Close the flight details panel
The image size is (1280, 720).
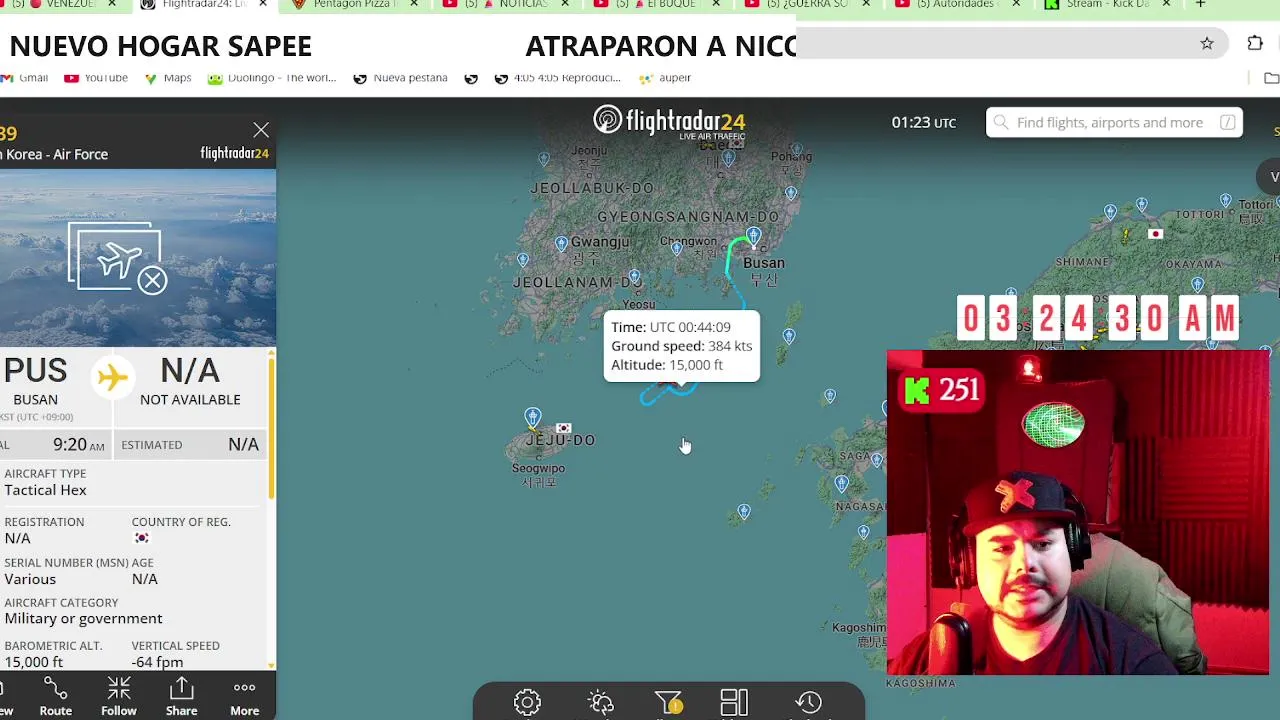(261, 130)
